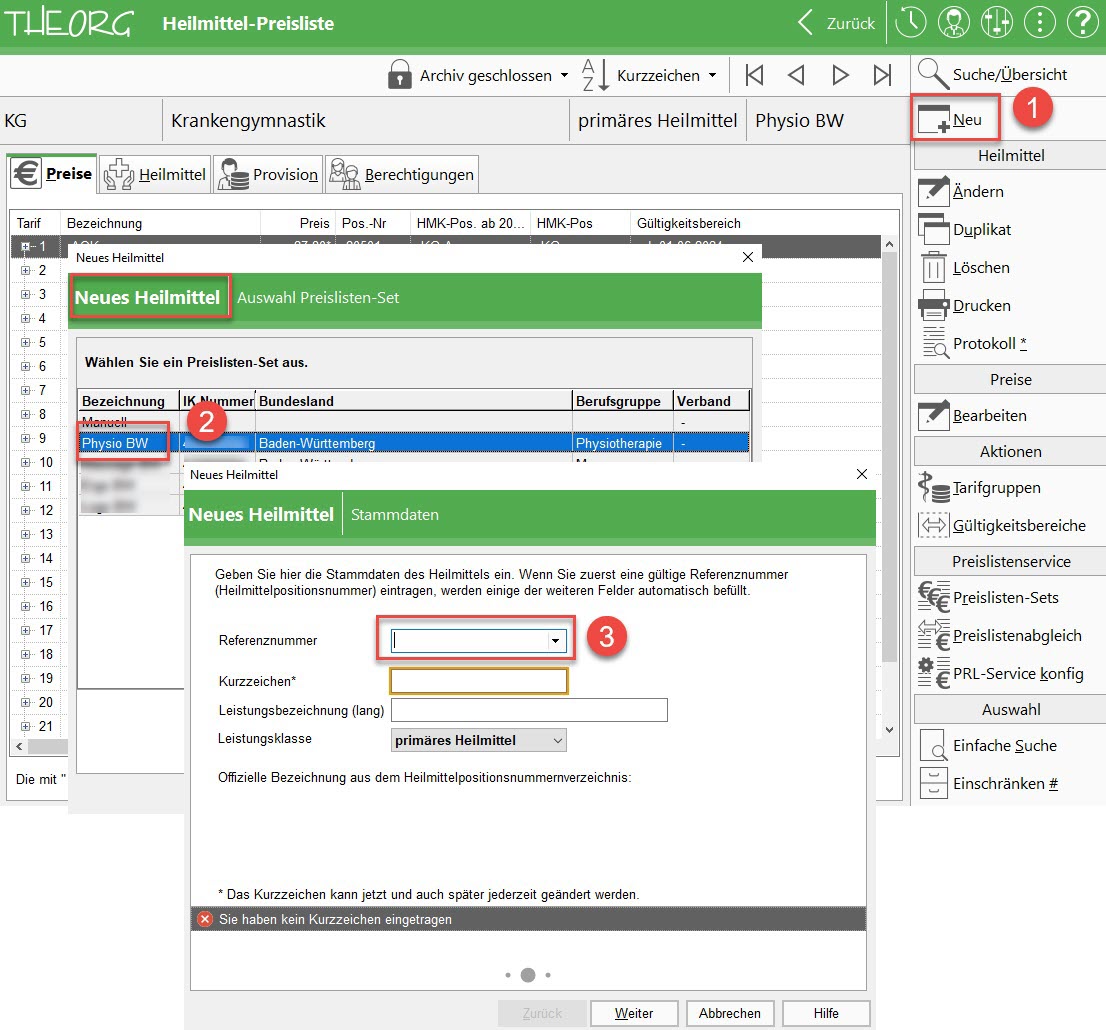Open Archiv geschlossen dropdown
Viewport: 1106px width, 1030px height.
478,75
